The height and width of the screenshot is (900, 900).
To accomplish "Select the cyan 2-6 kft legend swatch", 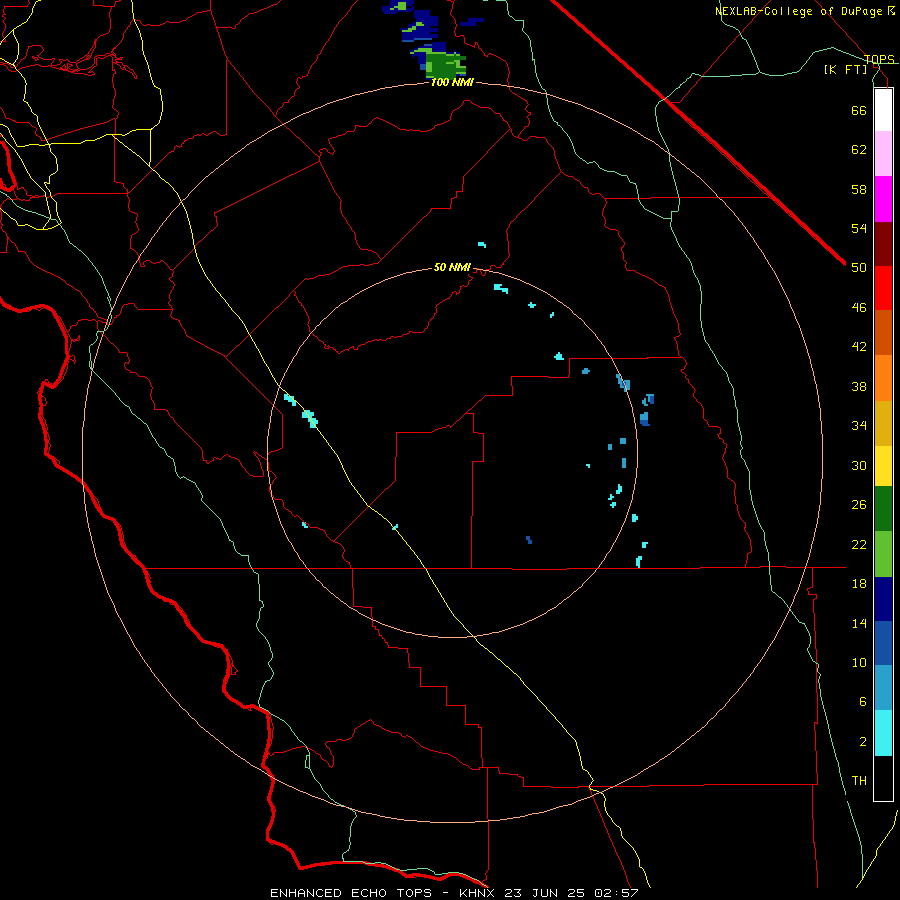I will tap(883, 733).
